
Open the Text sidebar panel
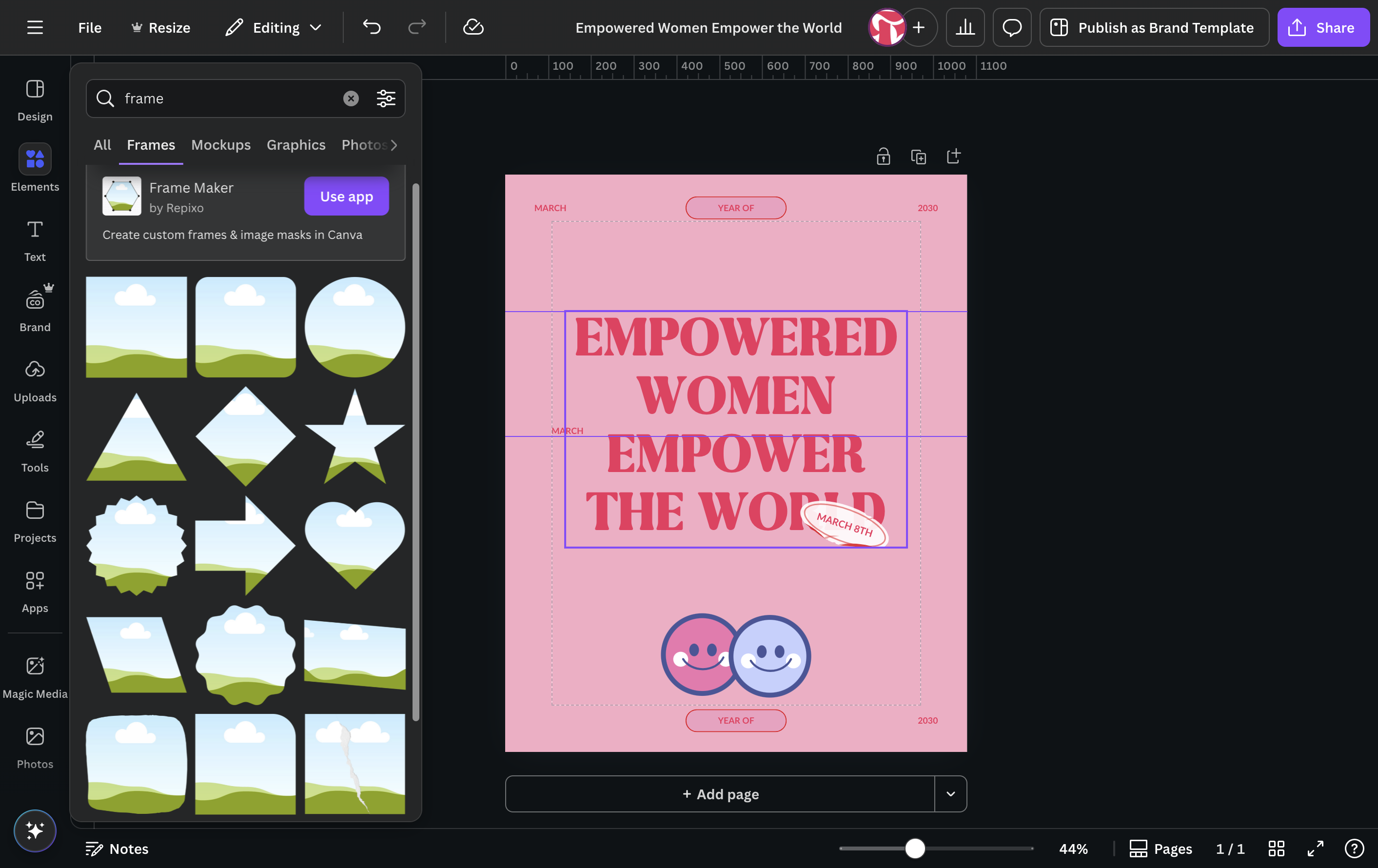pyautogui.click(x=35, y=240)
